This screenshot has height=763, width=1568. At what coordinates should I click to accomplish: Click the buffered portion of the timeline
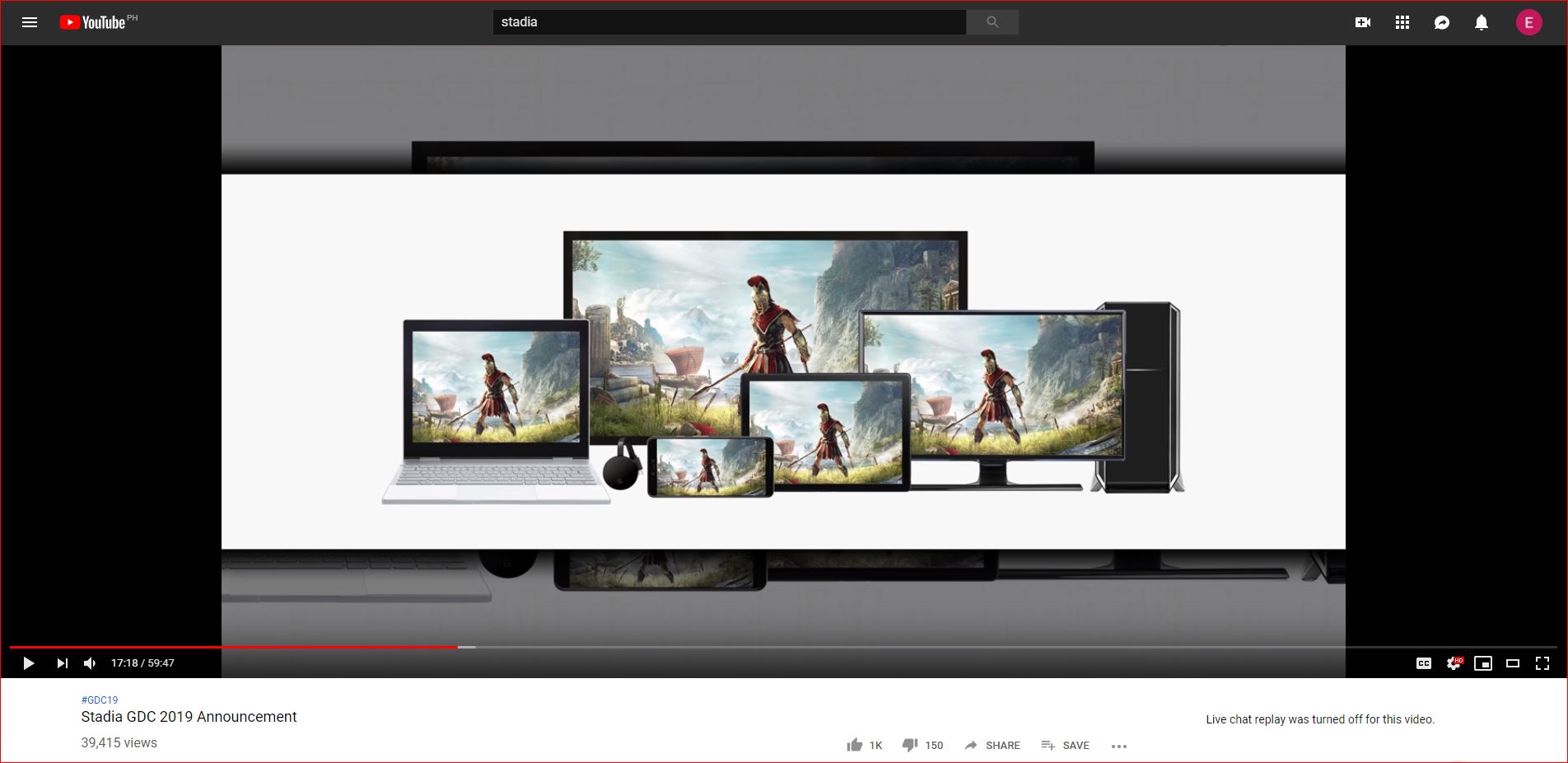(467, 647)
